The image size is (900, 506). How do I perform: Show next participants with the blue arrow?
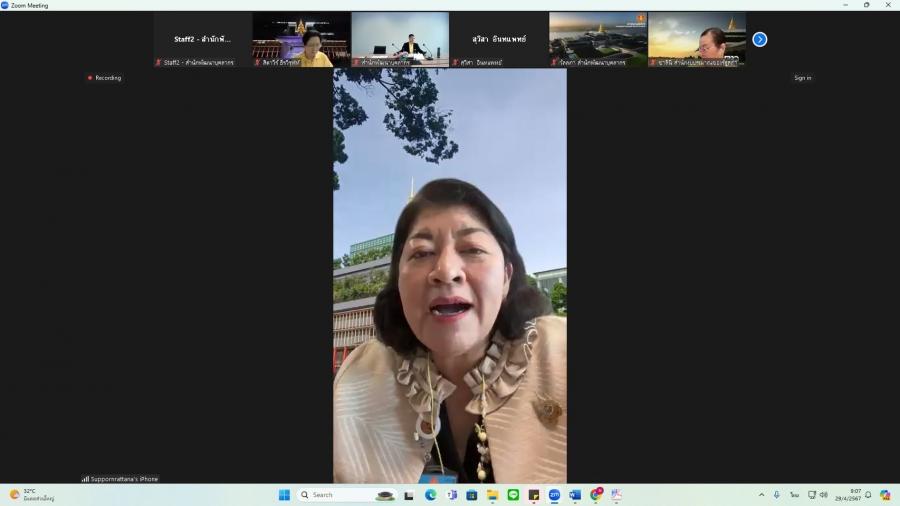[759, 39]
